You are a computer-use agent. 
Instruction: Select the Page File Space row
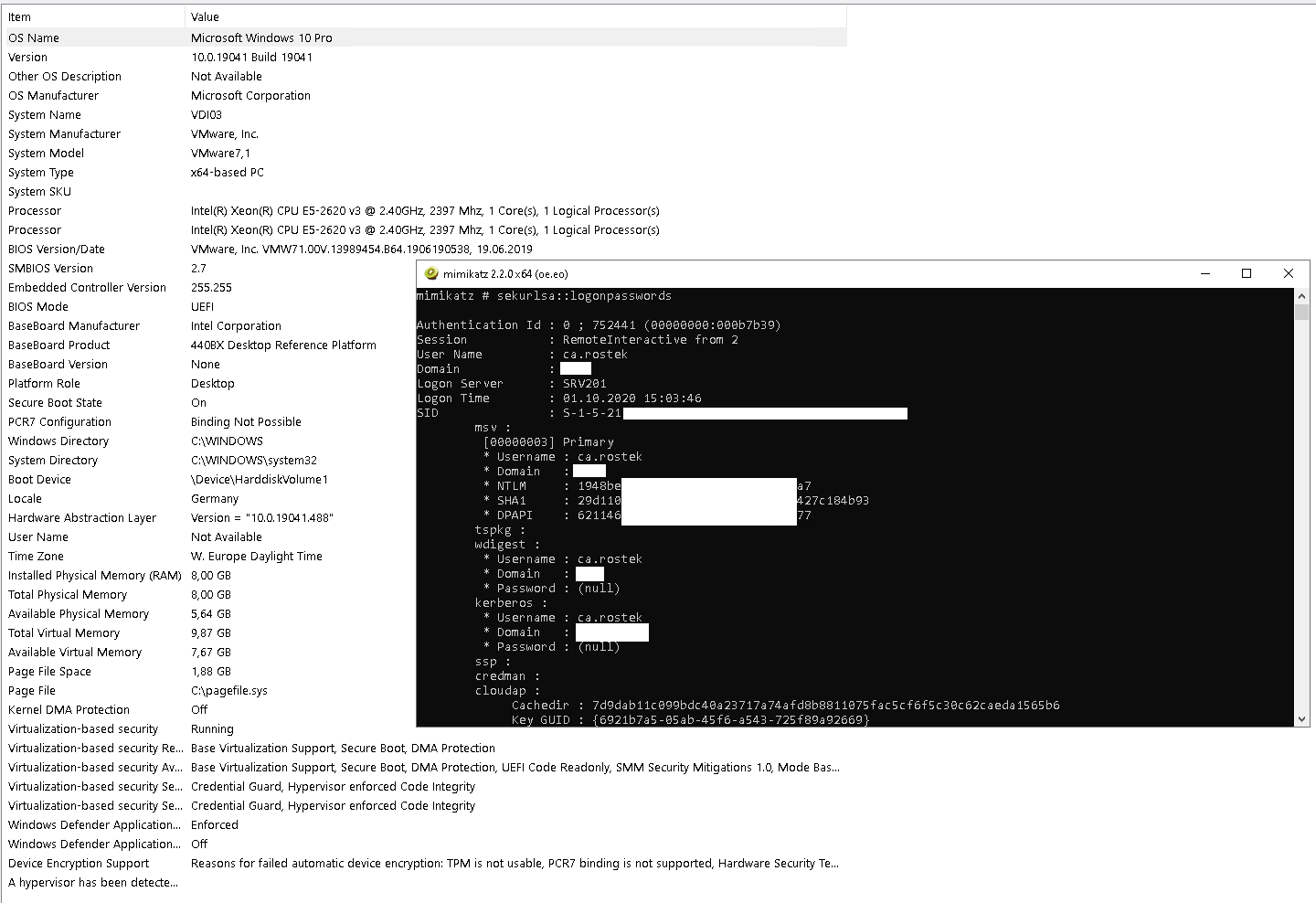click(208, 671)
